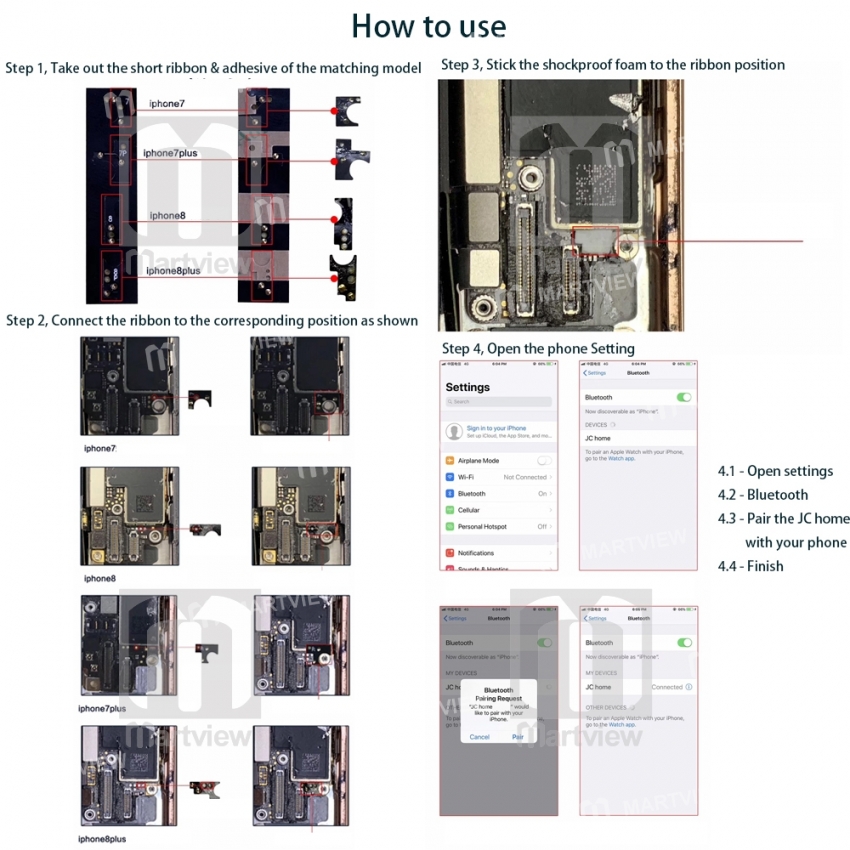850x850 pixels.
Task: Click the Step 2 connect ribbon heading
Action: point(212,320)
